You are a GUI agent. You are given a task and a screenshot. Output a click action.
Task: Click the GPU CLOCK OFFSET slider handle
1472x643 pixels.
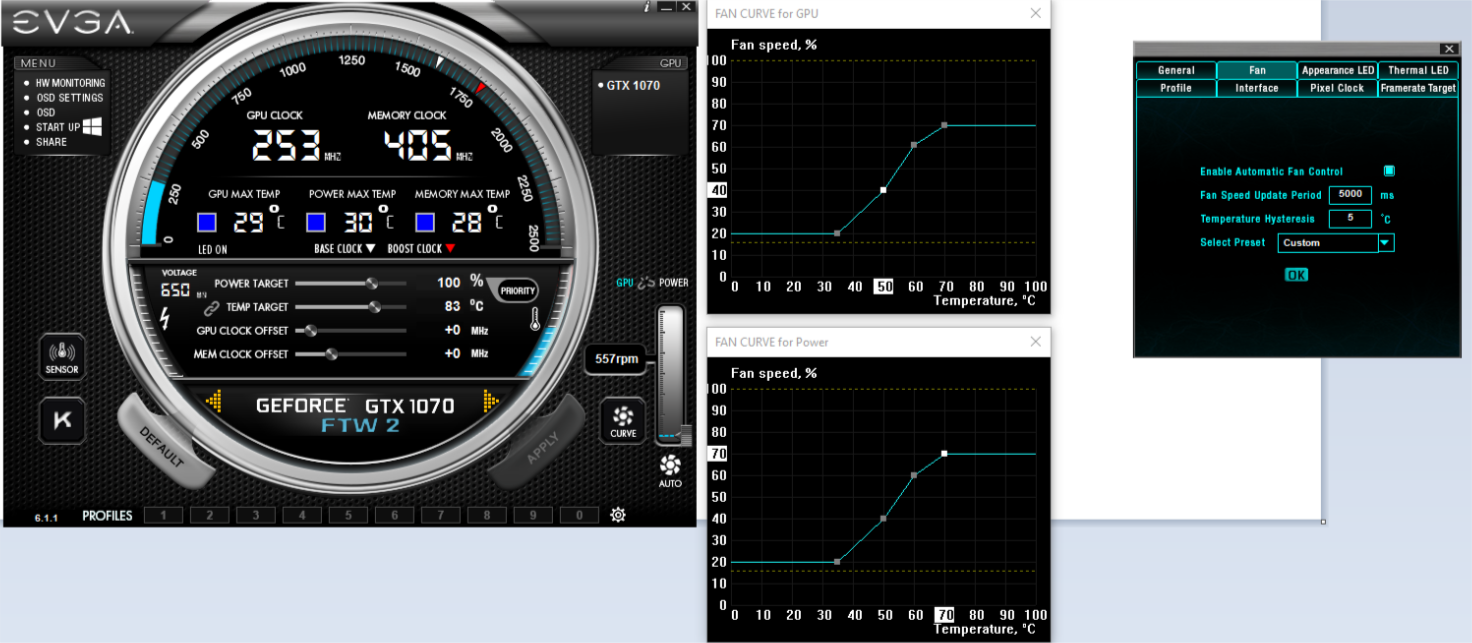click(311, 330)
